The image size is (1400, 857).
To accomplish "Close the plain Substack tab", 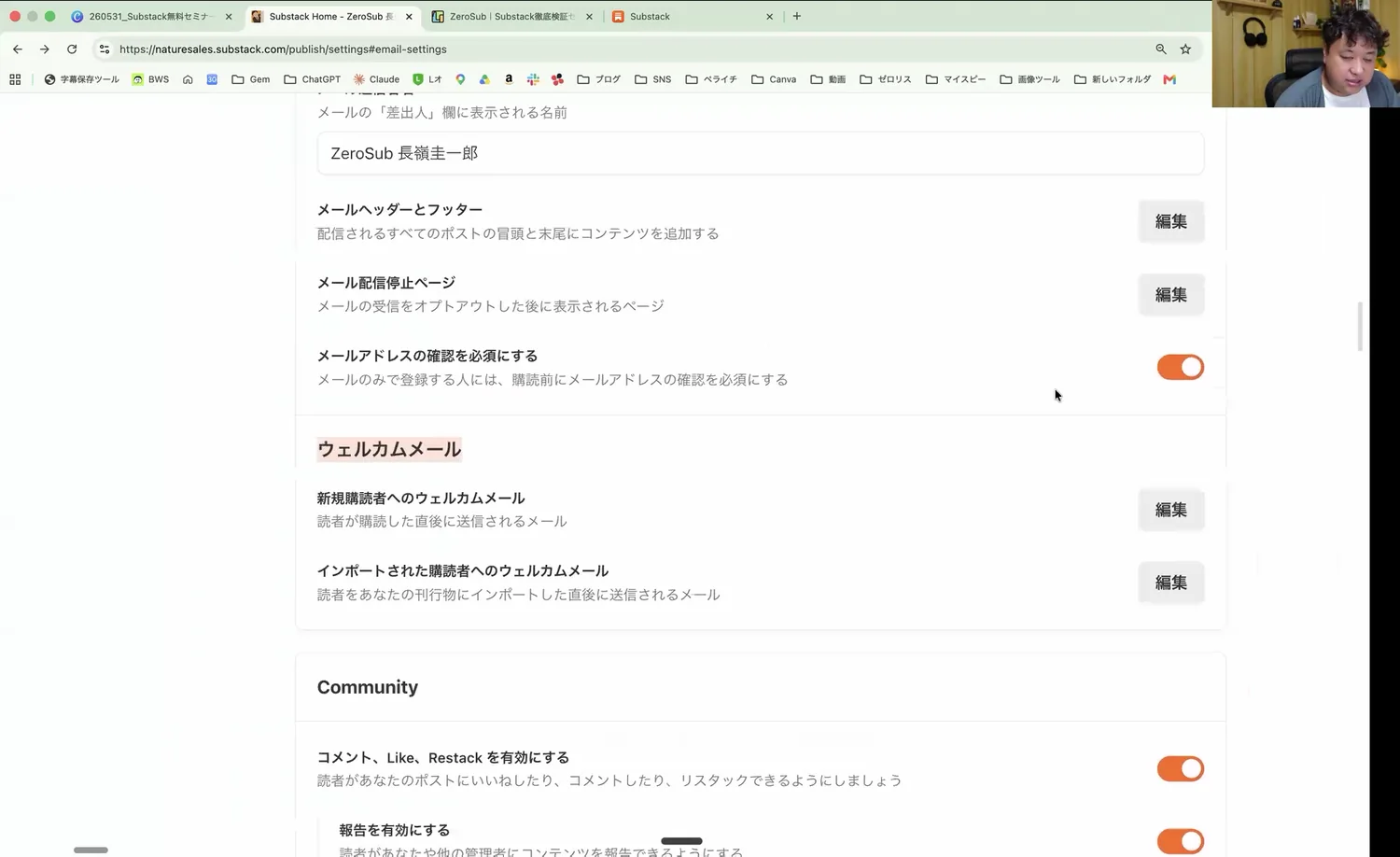I will click(769, 17).
